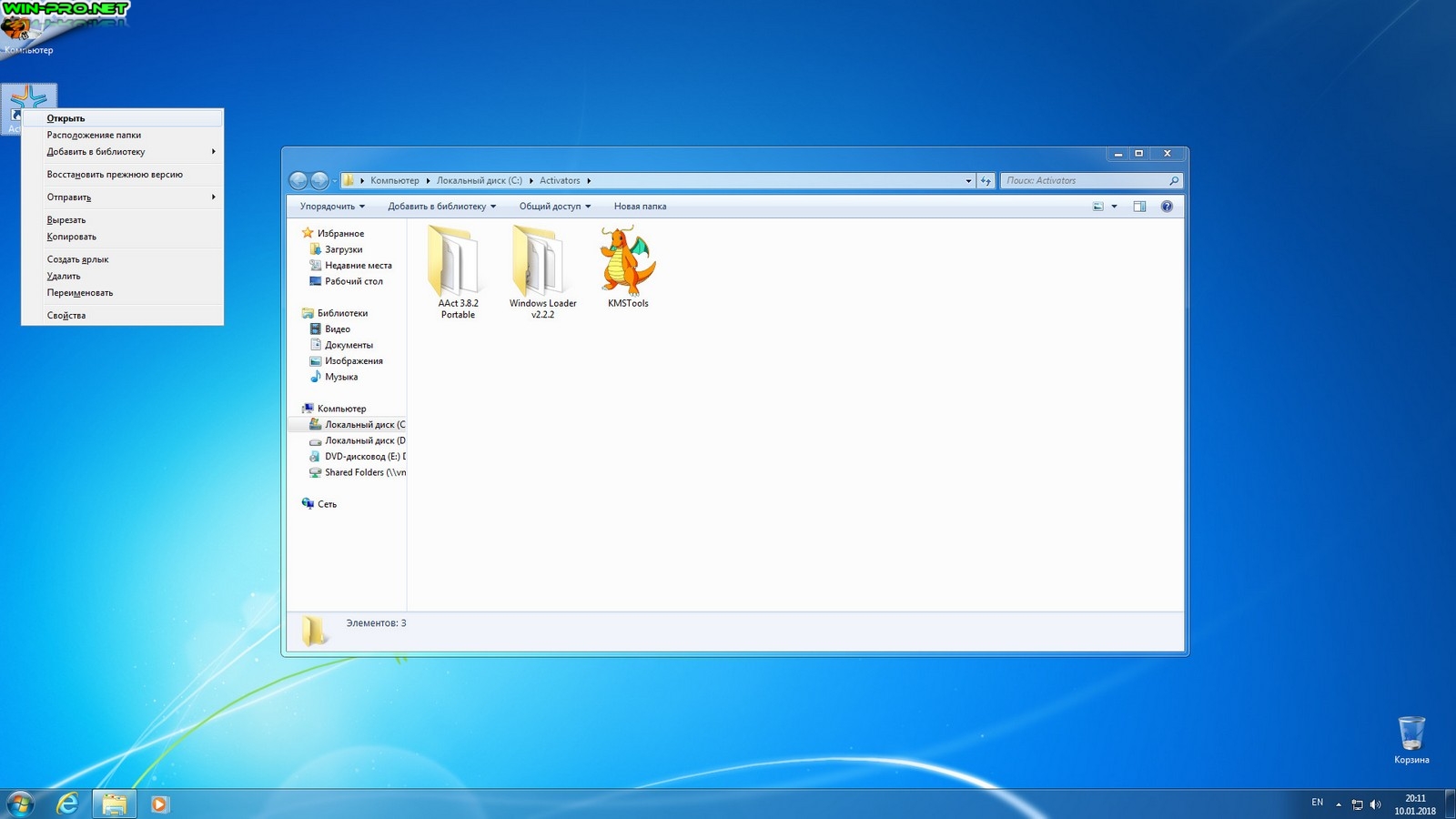Choose Создать ярлык from the context menu
1456x819 pixels.
pos(123,259)
